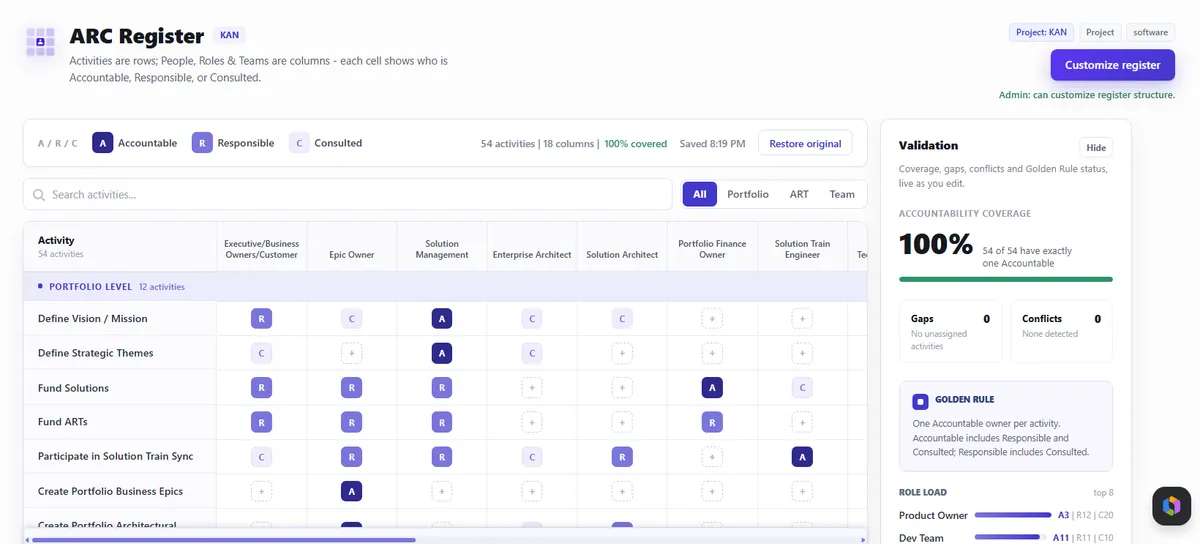The height and width of the screenshot is (544, 1200).
Task: Hide the Validation panel
Action: click(1096, 147)
